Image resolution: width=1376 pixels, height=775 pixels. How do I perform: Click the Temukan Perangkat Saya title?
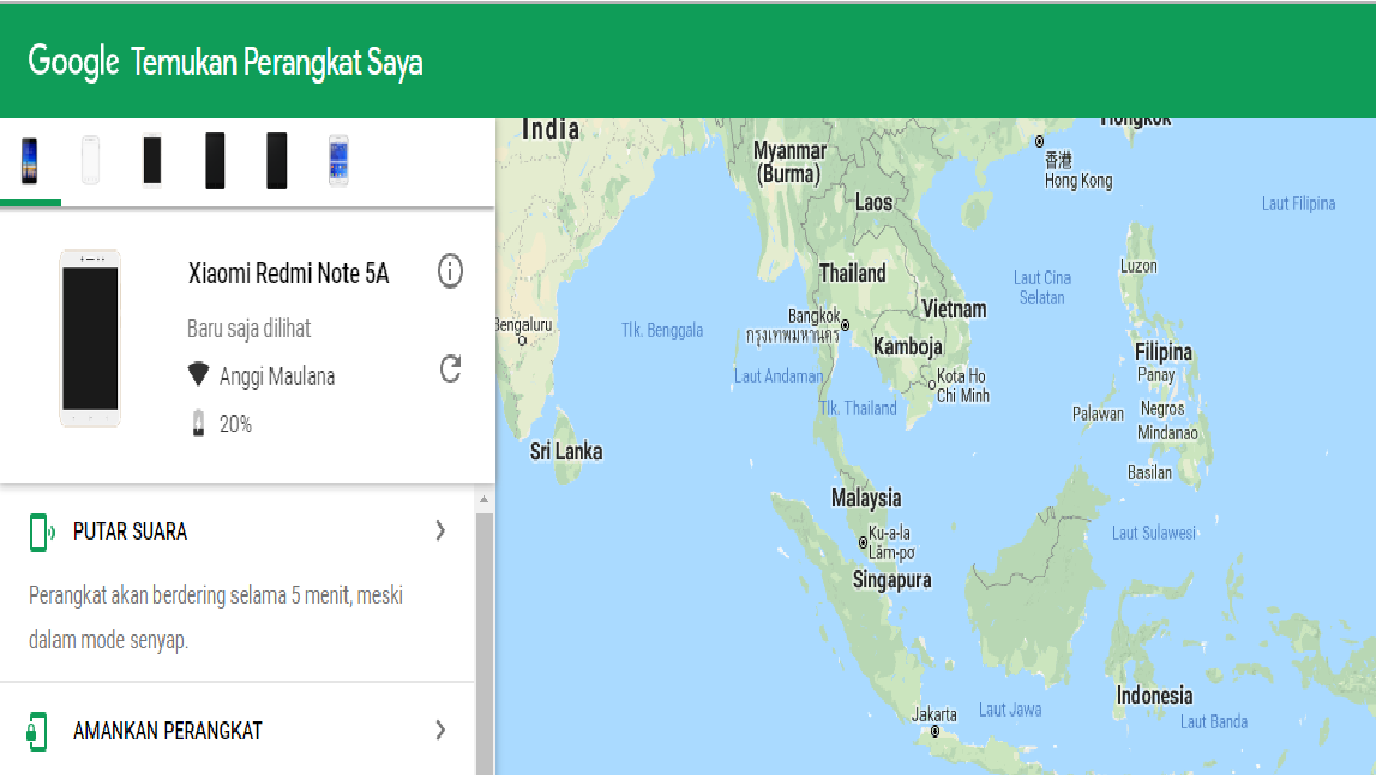[x=277, y=62]
